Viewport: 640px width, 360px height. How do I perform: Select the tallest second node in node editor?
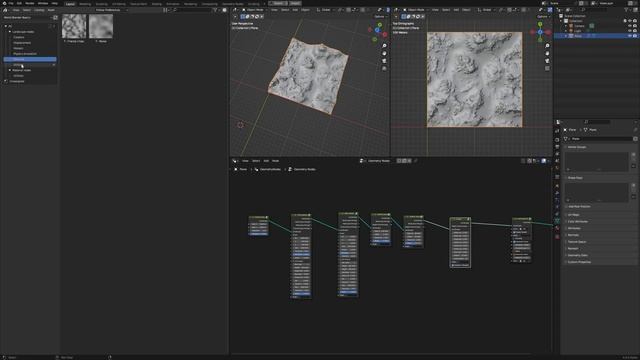click(301, 256)
